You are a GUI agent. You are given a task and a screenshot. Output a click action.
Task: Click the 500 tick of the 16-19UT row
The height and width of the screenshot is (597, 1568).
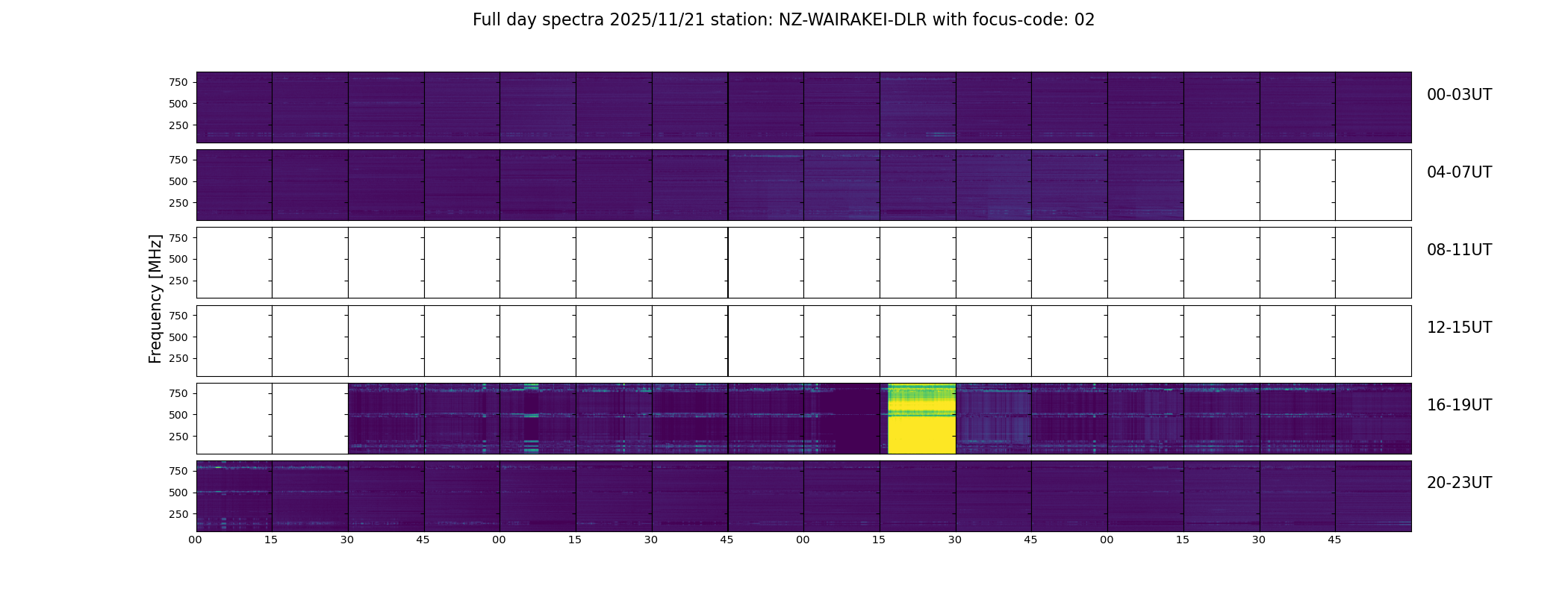(178, 415)
